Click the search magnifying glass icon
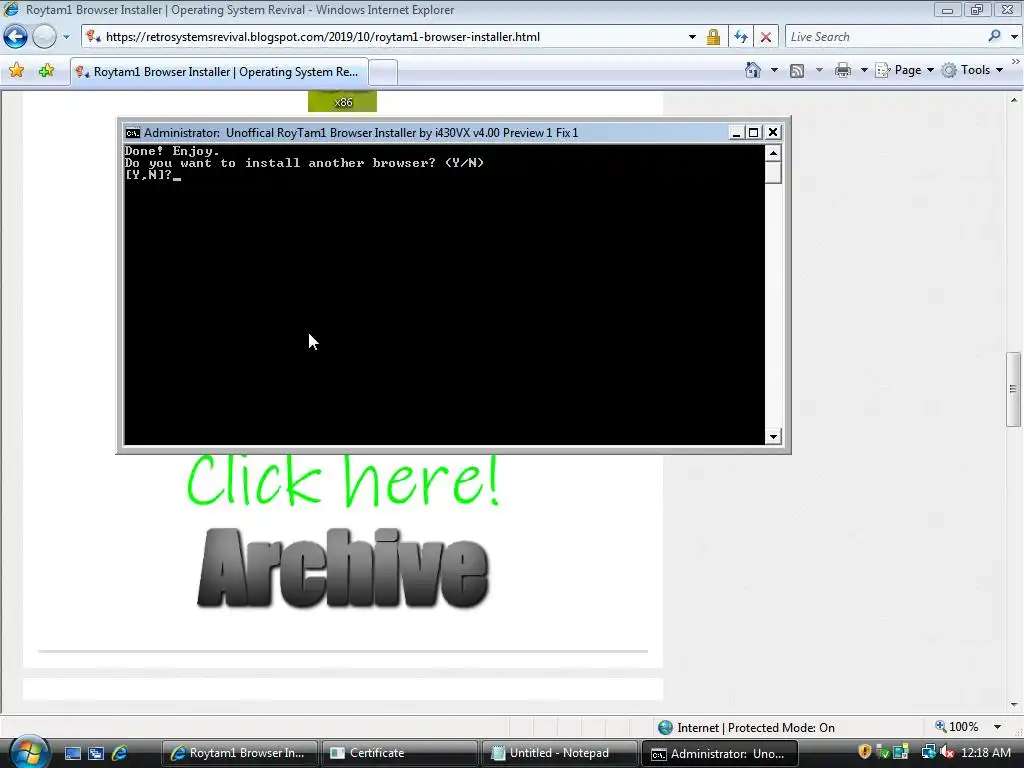This screenshot has width=1024, height=768. coord(995,36)
